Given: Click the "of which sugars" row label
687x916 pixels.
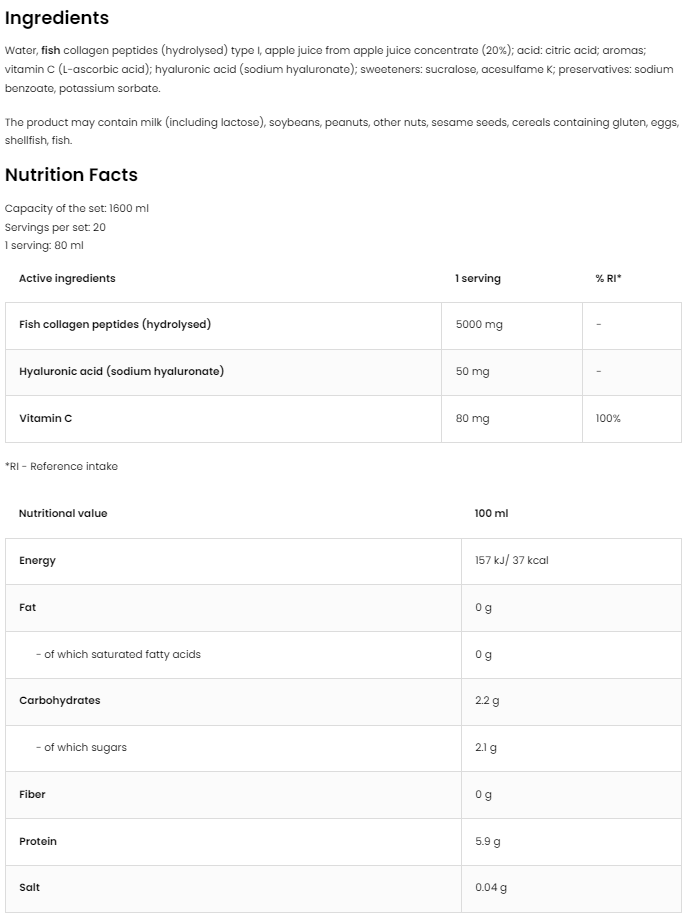Looking at the screenshot, I should coord(81,747).
